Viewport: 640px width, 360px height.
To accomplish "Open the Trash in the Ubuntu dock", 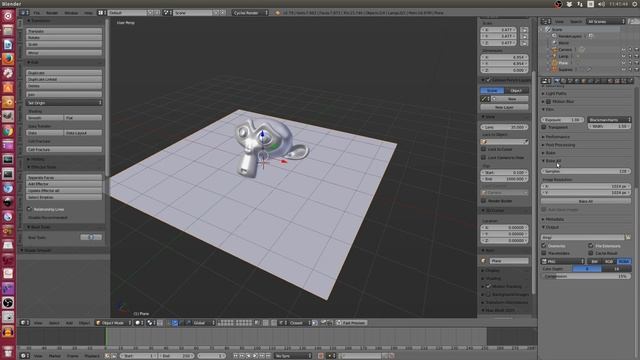I will coord(8,351).
